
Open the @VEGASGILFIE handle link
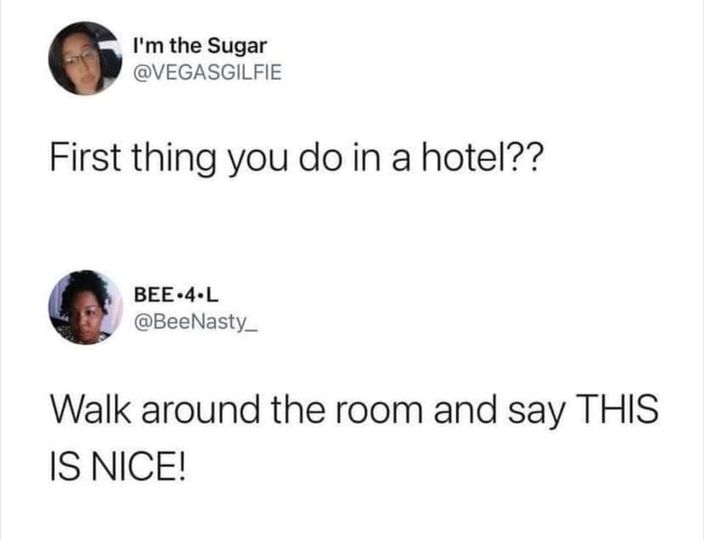(208, 72)
